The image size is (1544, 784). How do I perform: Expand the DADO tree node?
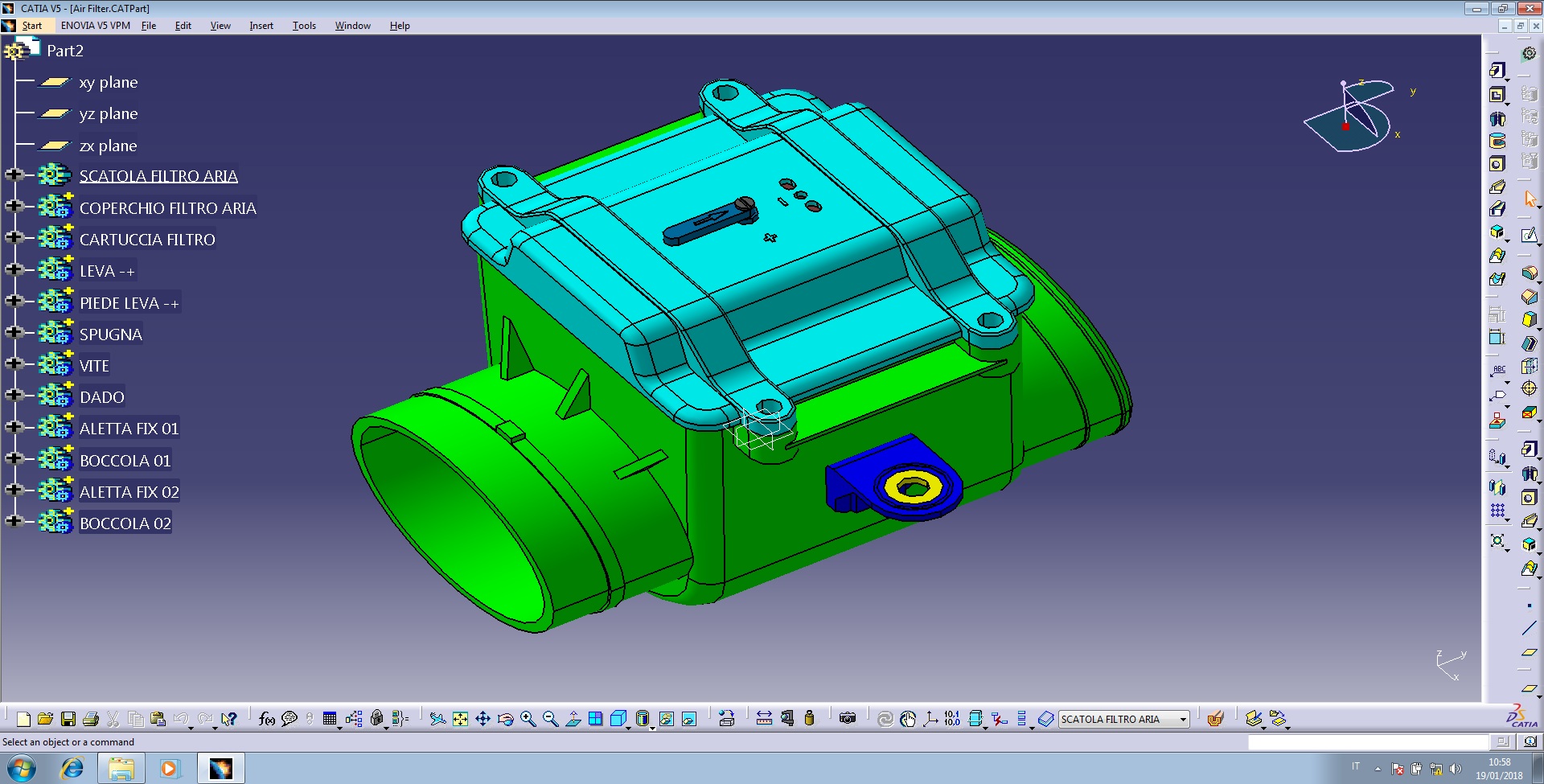pyautogui.click(x=13, y=395)
